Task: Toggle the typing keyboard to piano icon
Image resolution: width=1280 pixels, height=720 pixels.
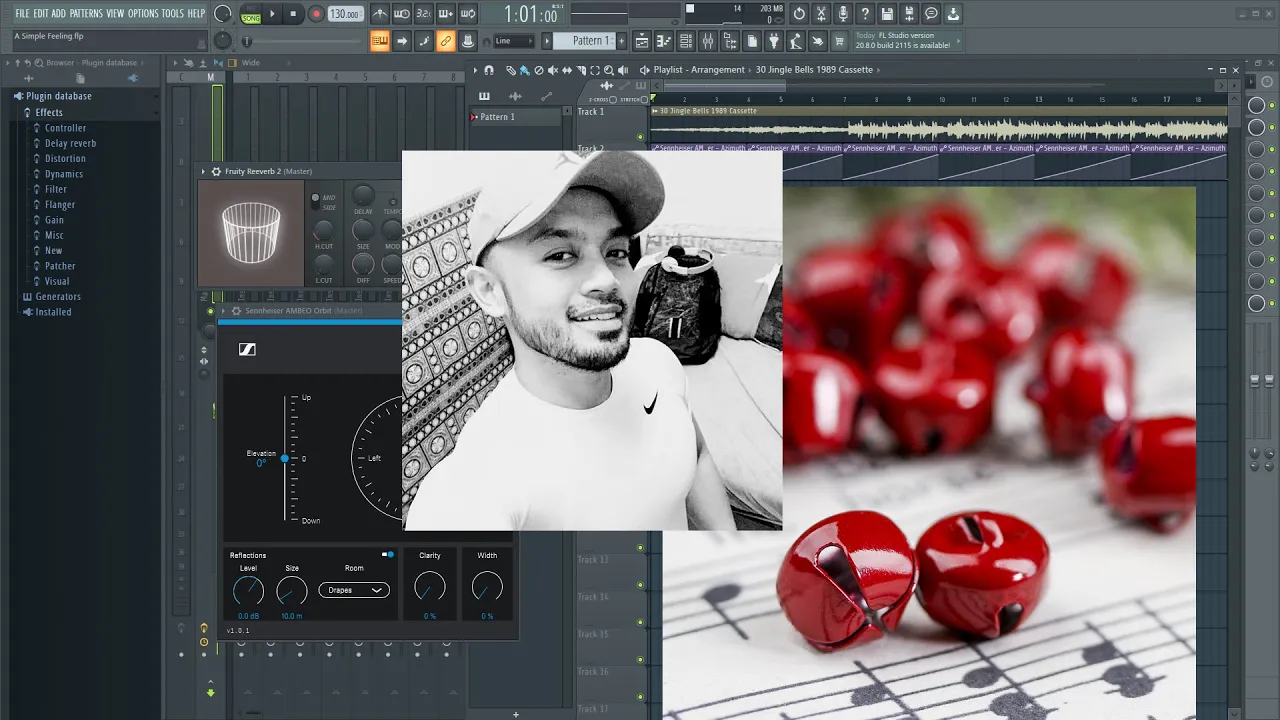Action: tap(380, 41)
